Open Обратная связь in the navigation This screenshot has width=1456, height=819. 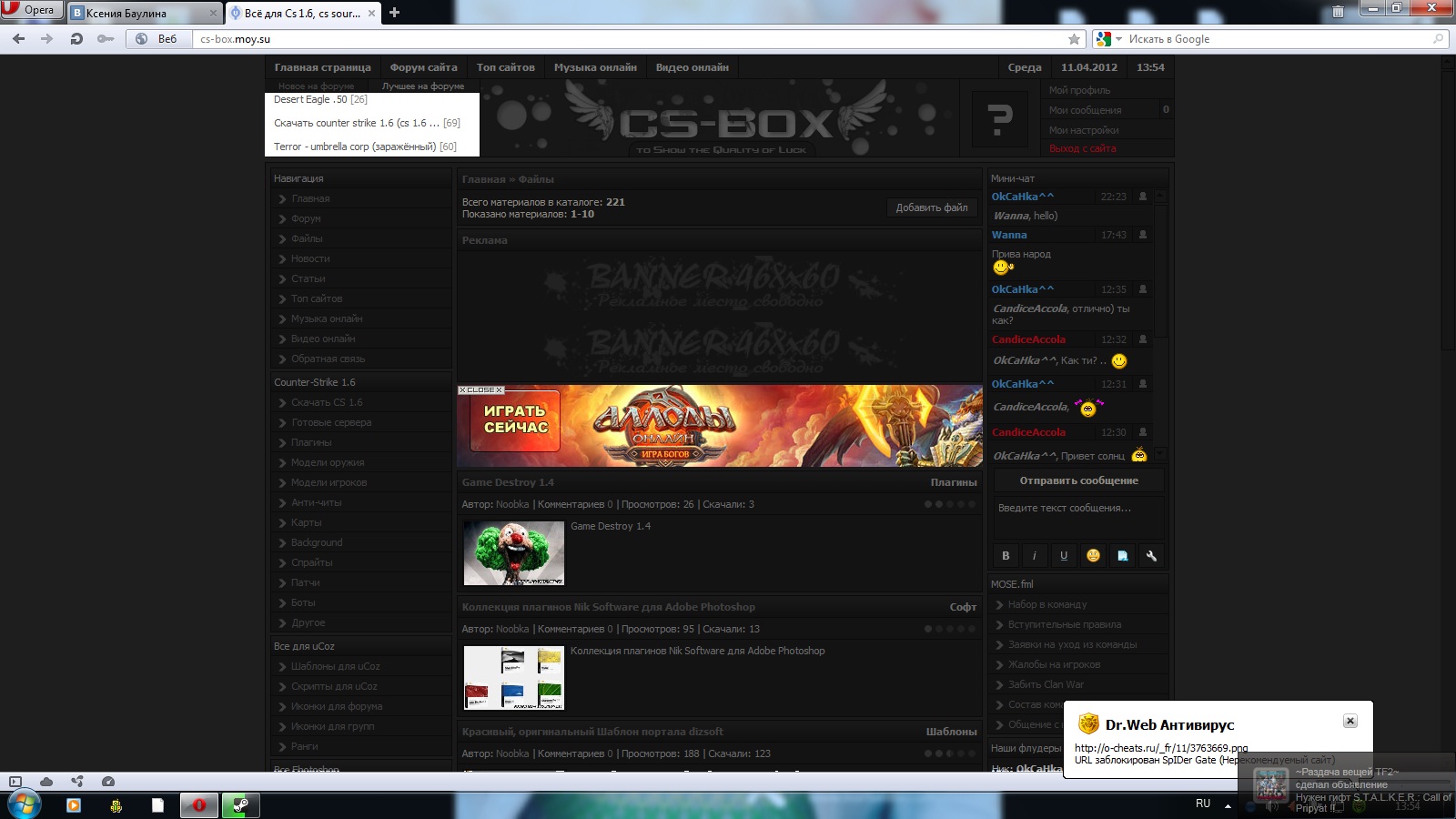pos(329,359)
